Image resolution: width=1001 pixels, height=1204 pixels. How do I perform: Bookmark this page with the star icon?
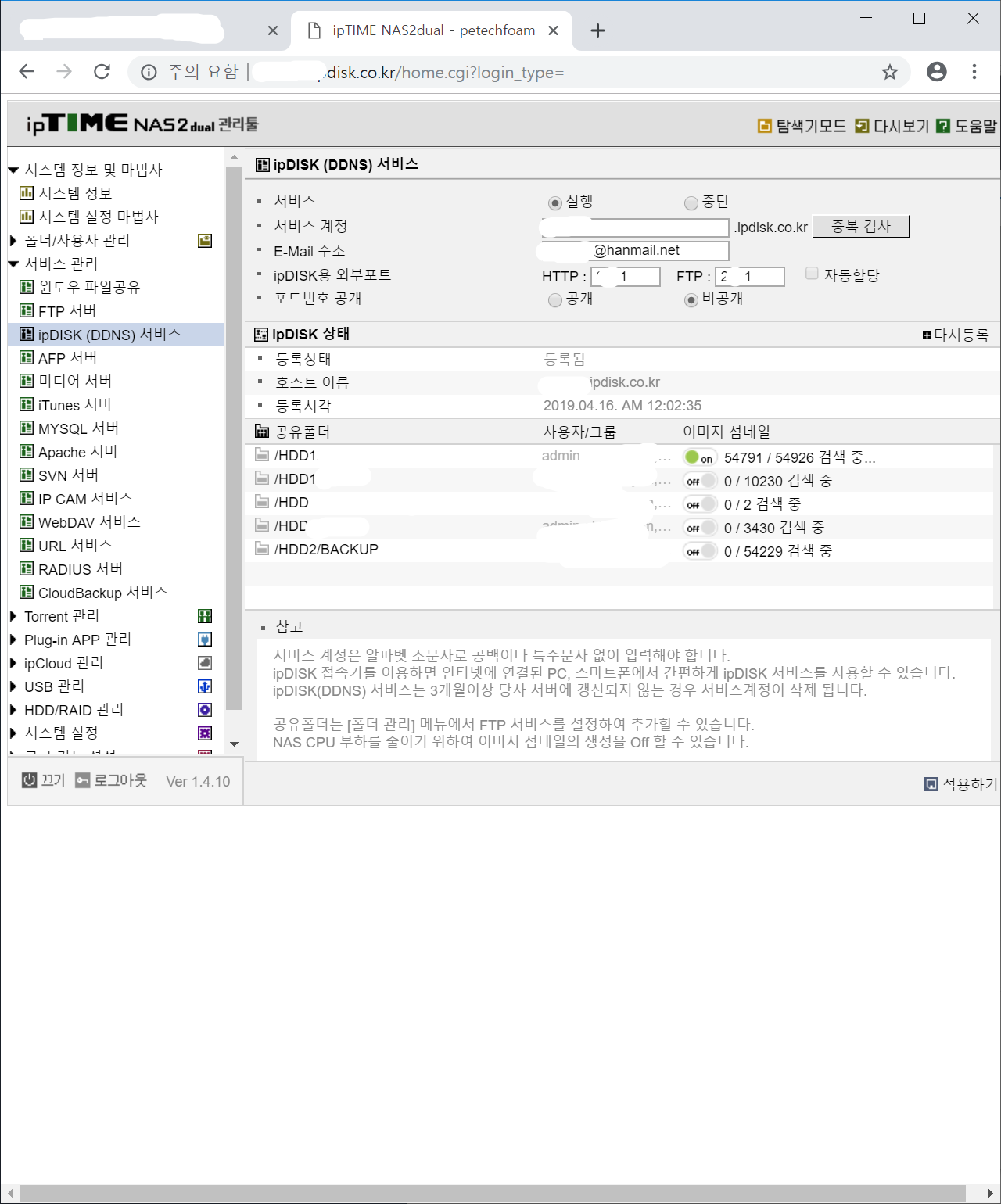tap(890, 73)
